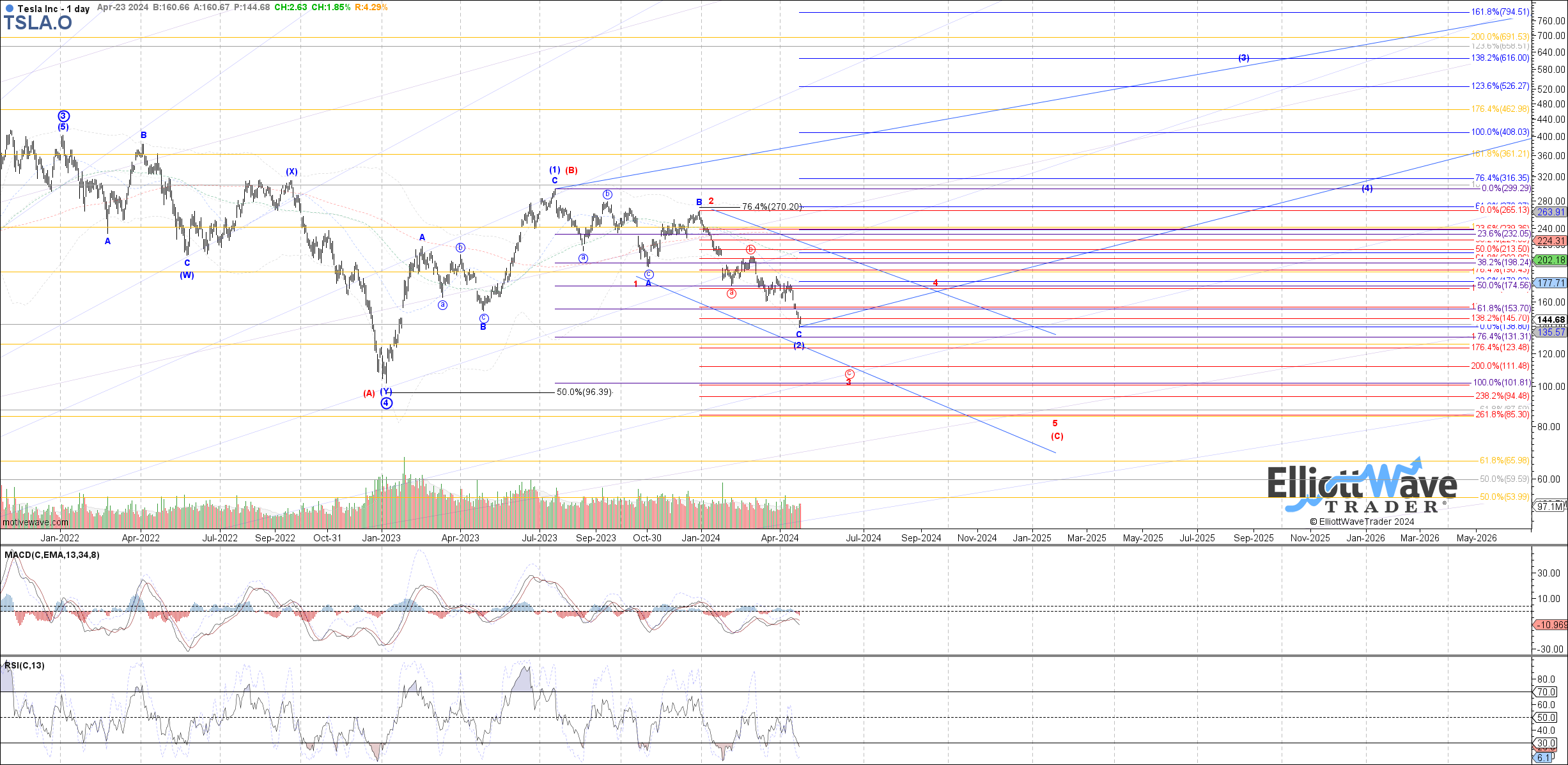Select the red (B) wave label
Viewport: 1568px width, 765px height.
pos(571,170)
